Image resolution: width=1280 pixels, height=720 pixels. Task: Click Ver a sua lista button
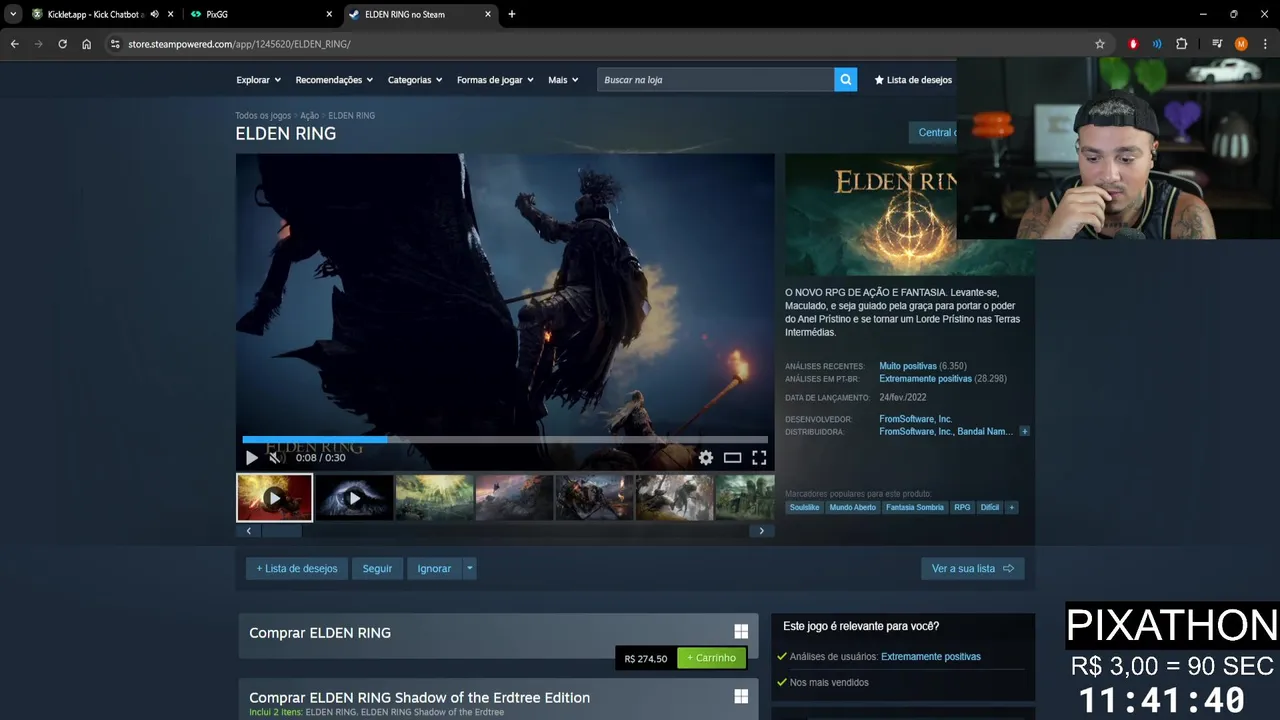[972, 568]
